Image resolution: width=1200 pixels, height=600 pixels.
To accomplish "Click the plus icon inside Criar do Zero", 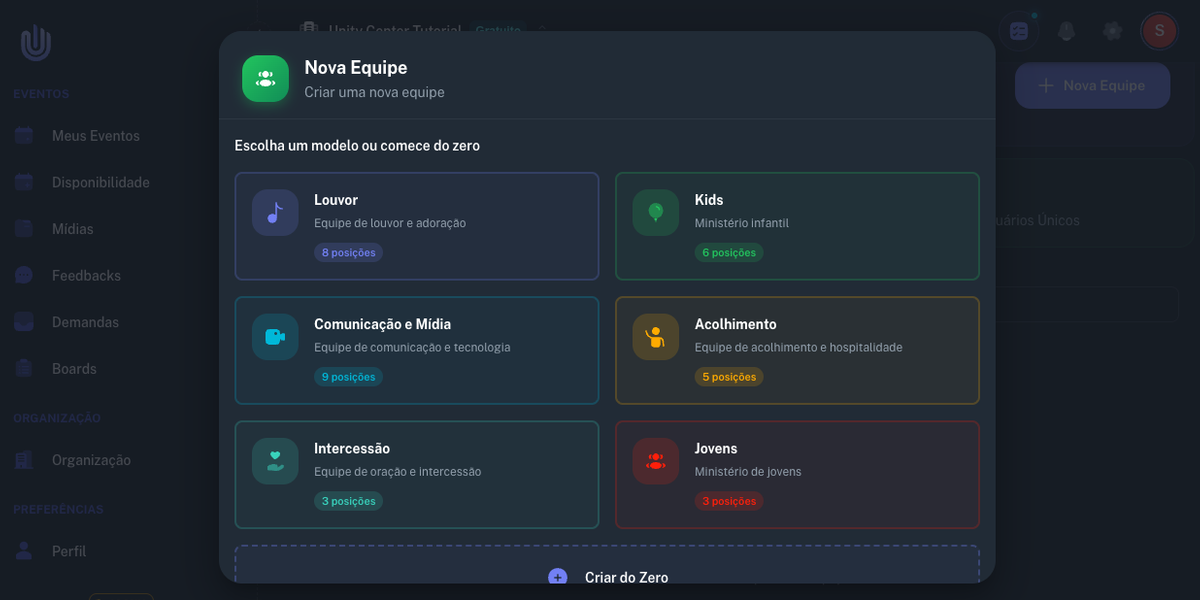I will 557,577.
